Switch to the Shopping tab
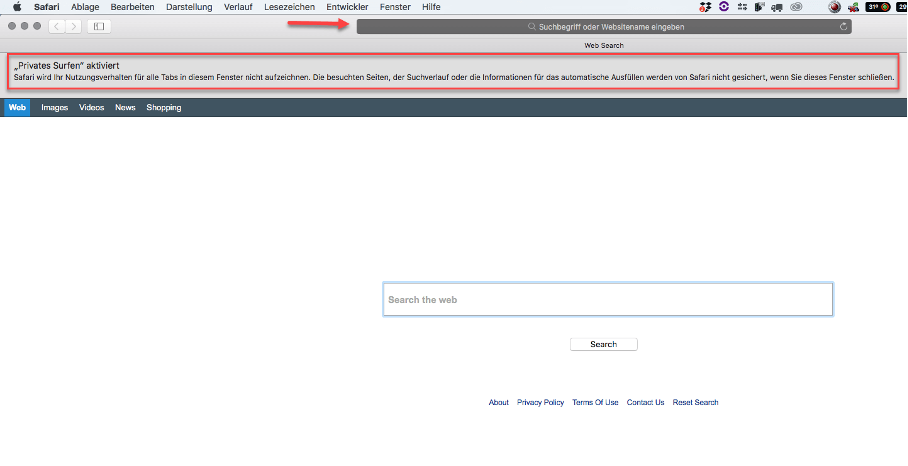This screenshot has height=466, width=908. pyautogui.click(x=164, y=107)
